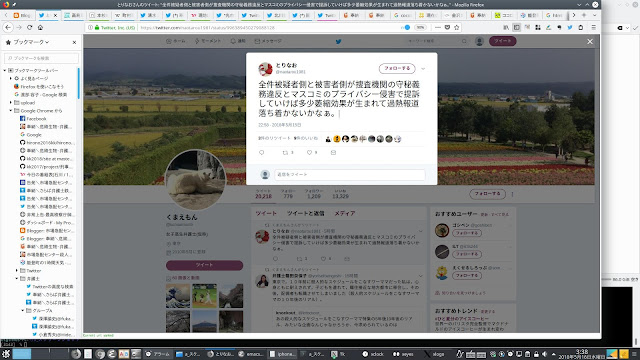Open a new tab with plus button
Viewport: 640px width, 360px height.
584,15
